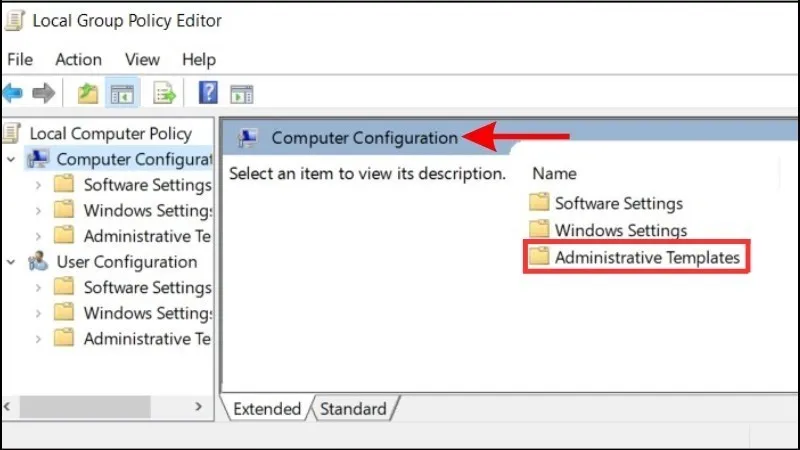
Task: Toggle Show/Hide Console Tree toolbar icon
Action: click(x=122, y=94)
